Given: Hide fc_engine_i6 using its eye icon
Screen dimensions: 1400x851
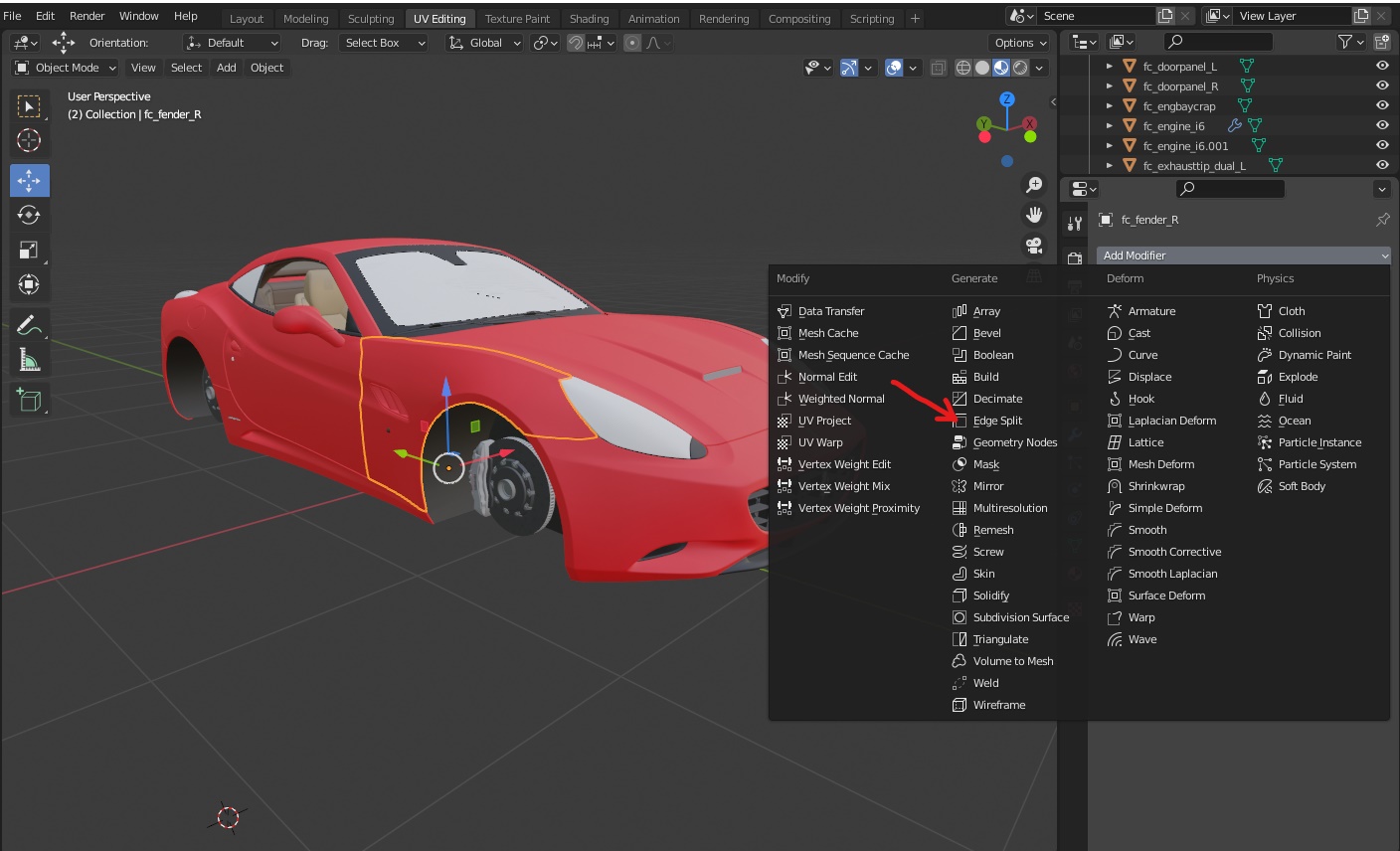Looking at the screenshot, I should click(1381, 125).
